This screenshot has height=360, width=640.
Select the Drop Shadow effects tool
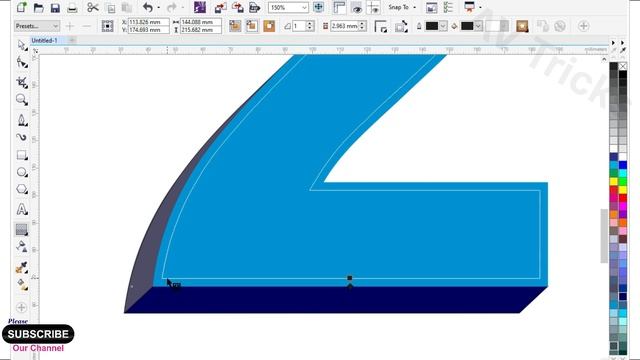(x=22, y=229)
